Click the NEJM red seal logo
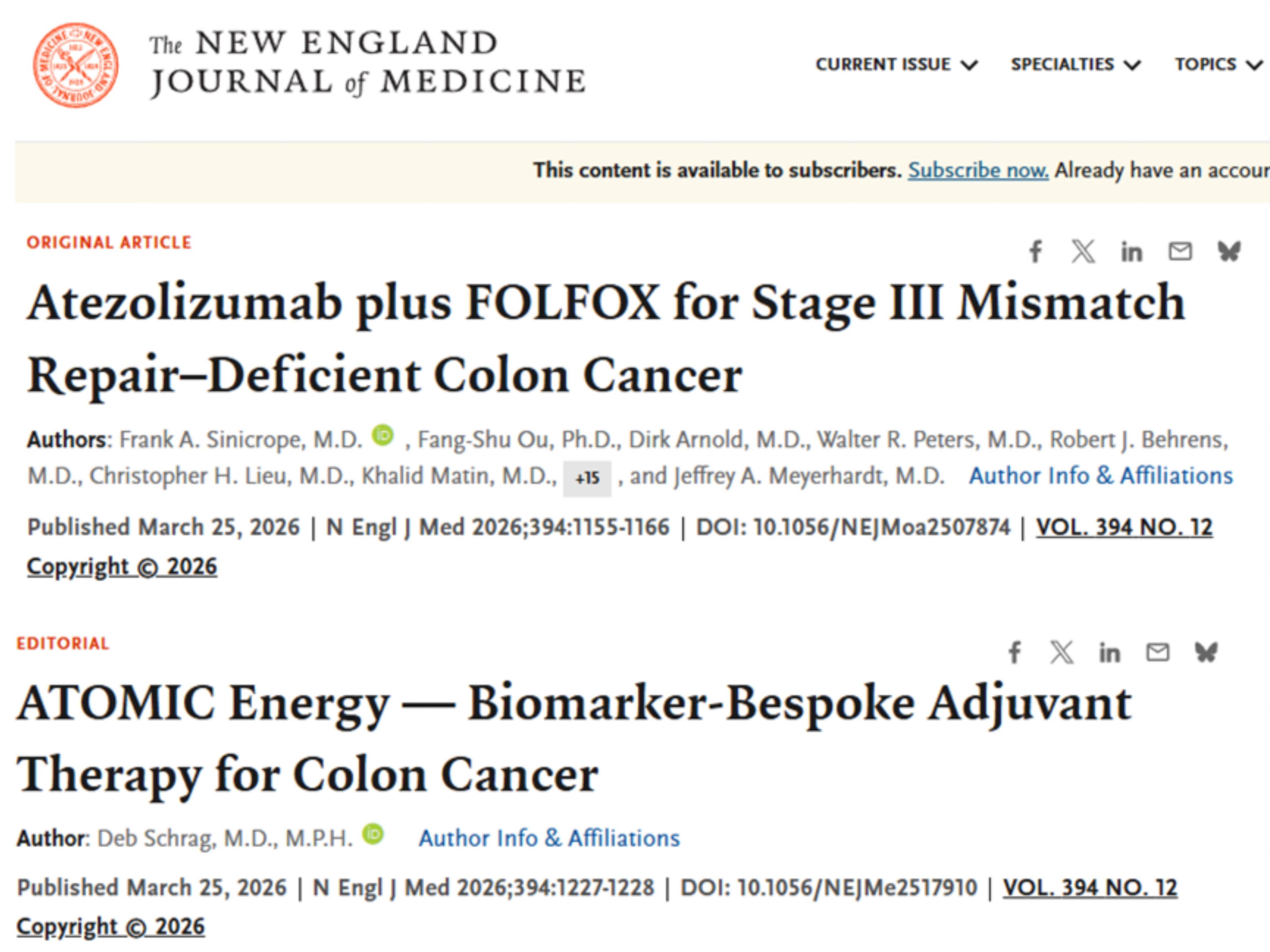 click(x=75, y=65)
